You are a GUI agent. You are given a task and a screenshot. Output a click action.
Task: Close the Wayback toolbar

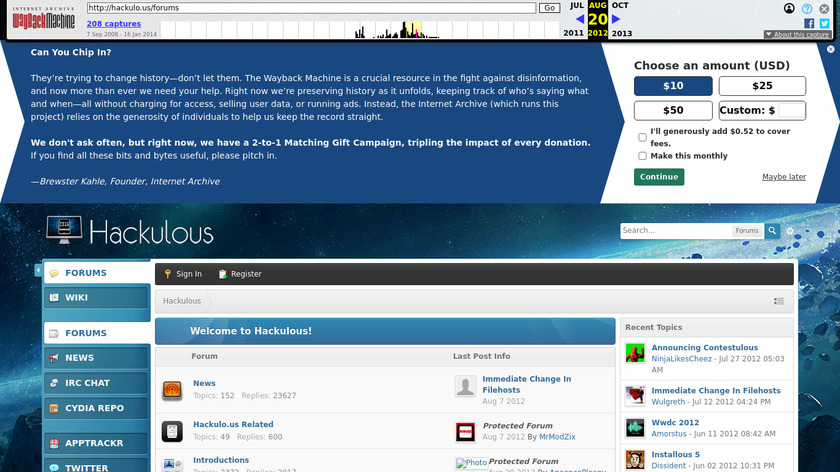[824, 9]
